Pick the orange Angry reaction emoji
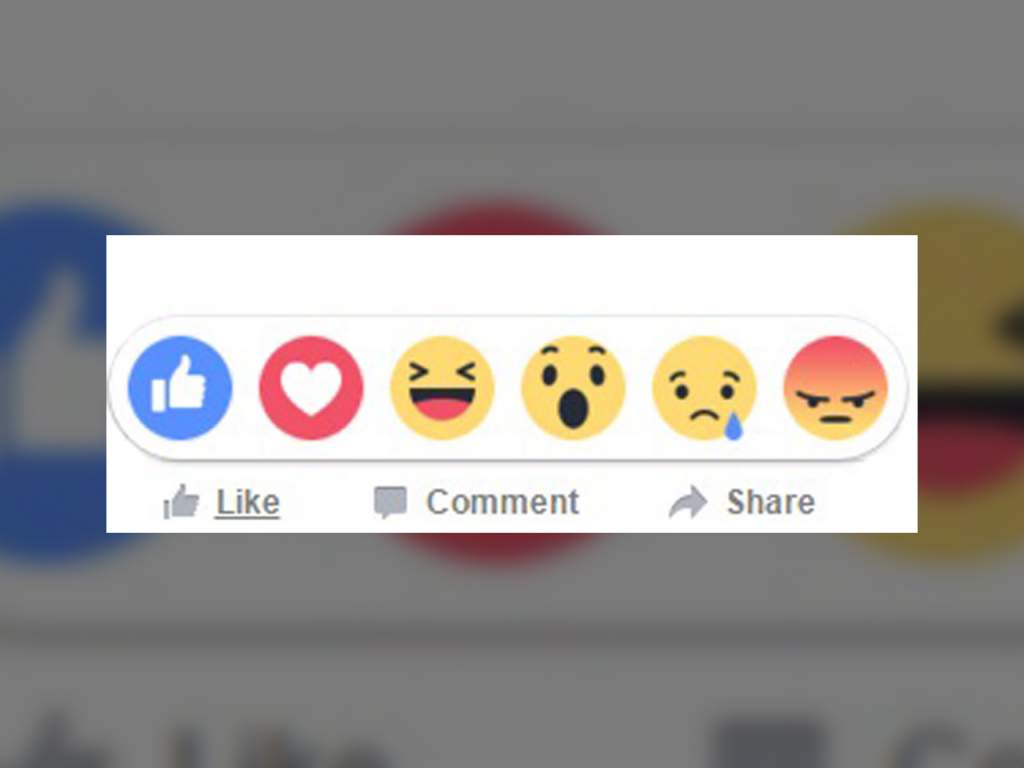The image size is (1024, 768). point(835,388)
